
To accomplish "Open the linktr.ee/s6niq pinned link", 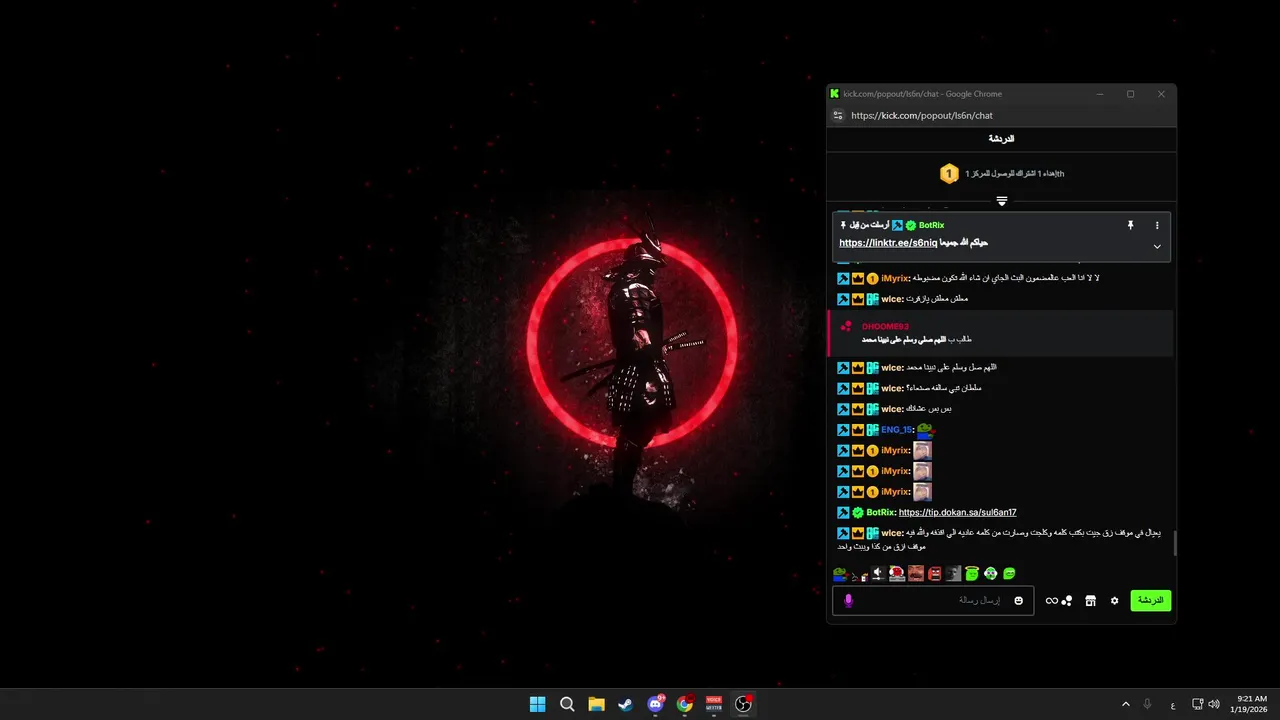I will click(x=888, y=243).
